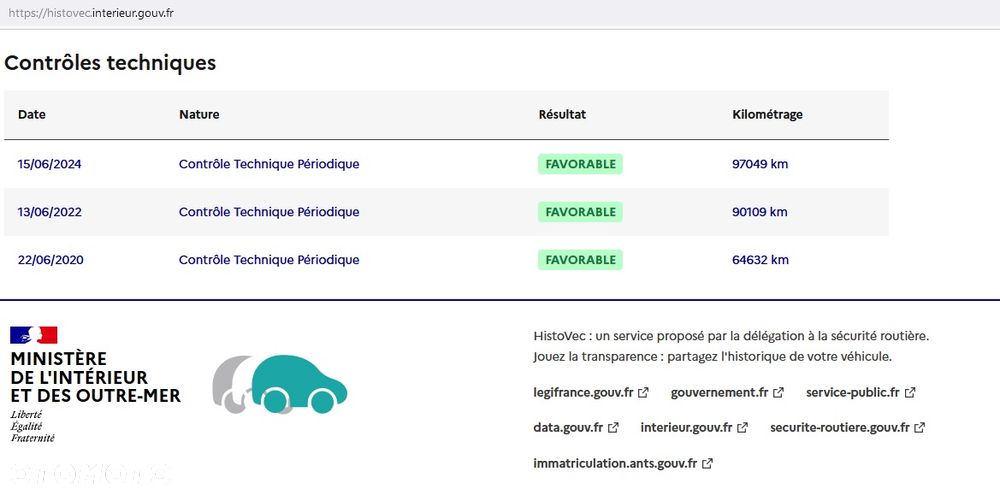The height and width of the screenshot is (494, 1000).
Task: Click external-link icon next to legifrance.gouv.fr
Action: point(643,393)
